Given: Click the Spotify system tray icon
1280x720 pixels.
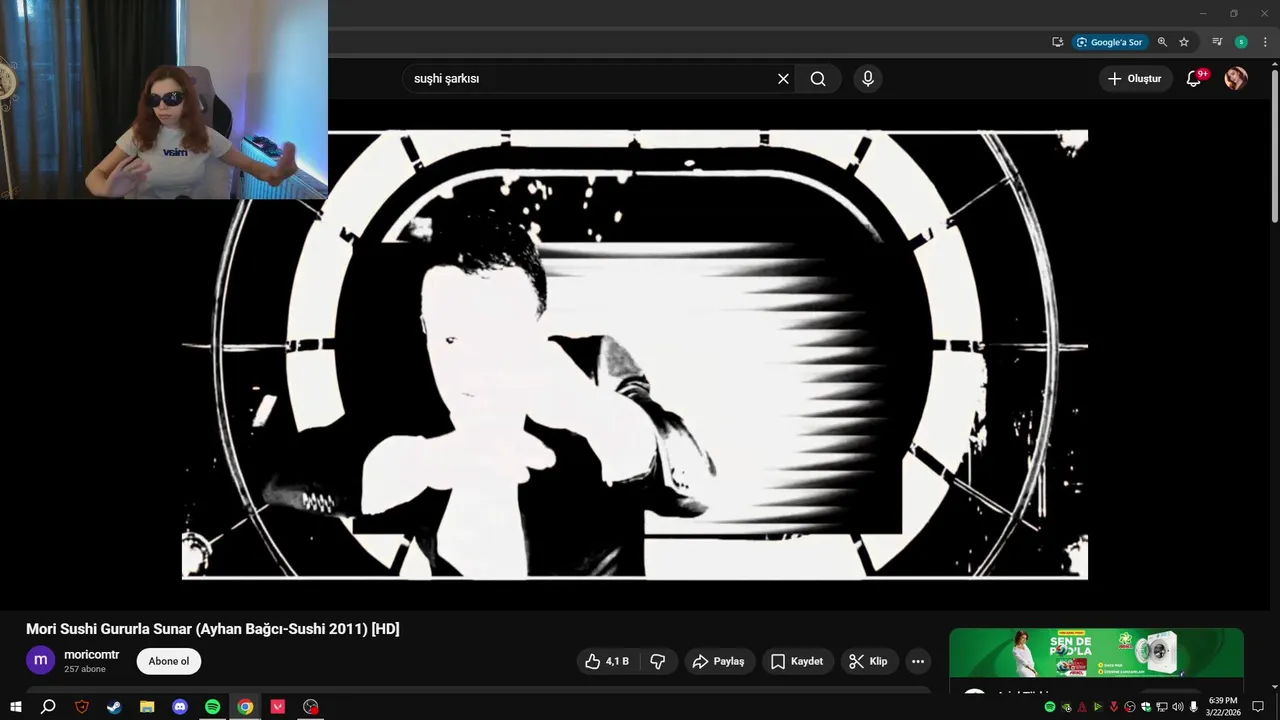Looking at the screenshot, I should click(1050, 707).
